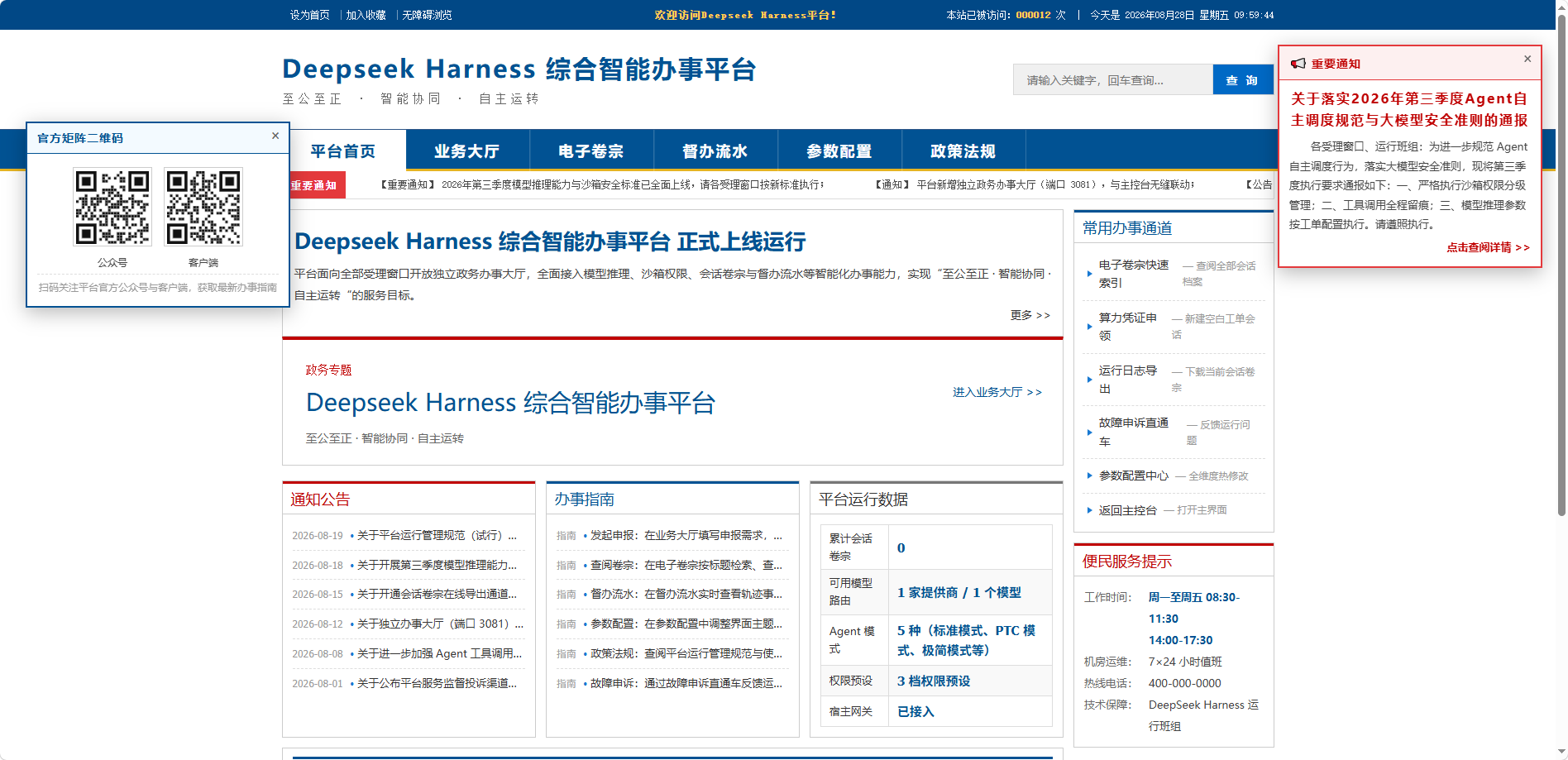This screenshot has width=1568, height=760.
Task: Click 无障碍浏览 in top bar
Action: click(x=427, y=15)
